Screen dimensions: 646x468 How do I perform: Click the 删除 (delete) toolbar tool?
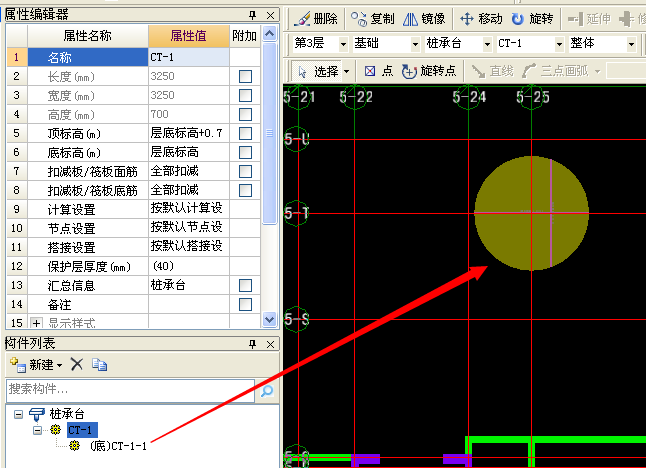(316, 19)
